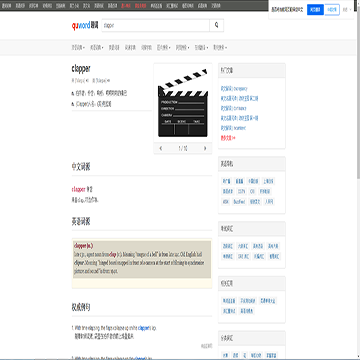The image size is (360, 360).
Task: Click the magnifier search button
Action: [217, 25]
